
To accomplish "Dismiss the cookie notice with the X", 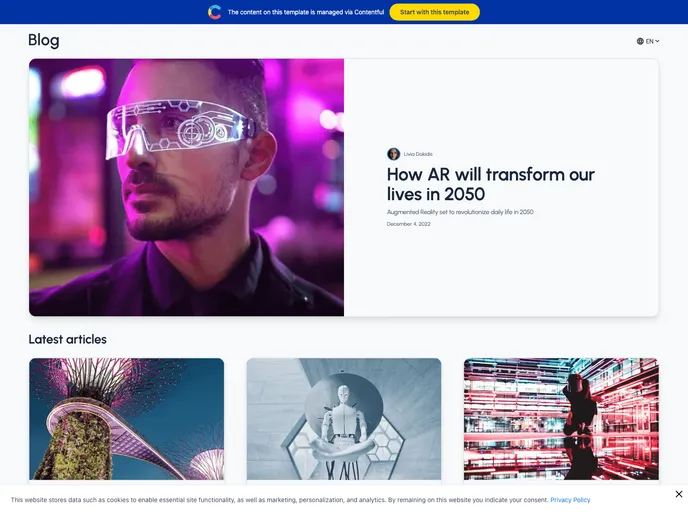I will 679,494.
